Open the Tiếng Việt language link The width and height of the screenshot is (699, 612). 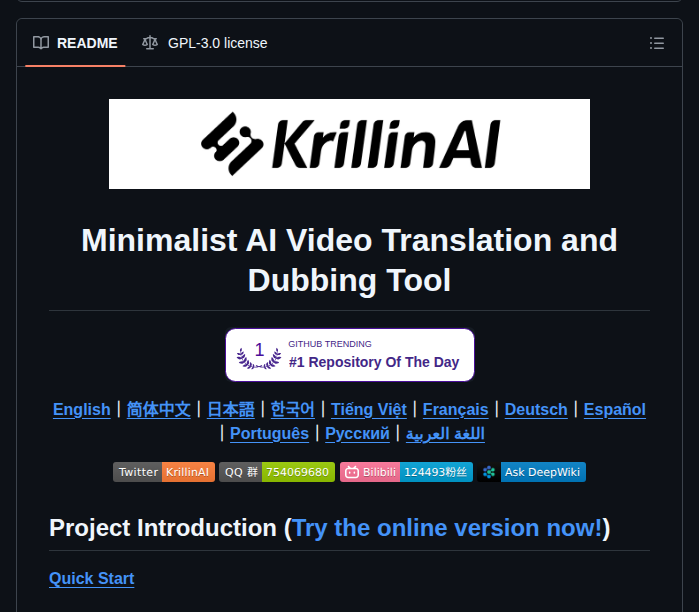tap(369, 410)
